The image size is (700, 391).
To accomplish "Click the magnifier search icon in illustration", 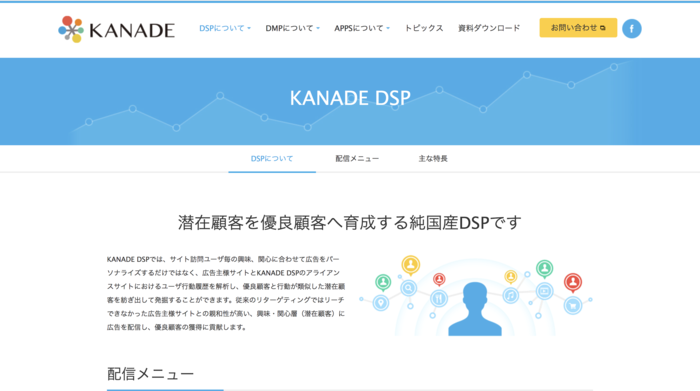I will pos(408,288).
